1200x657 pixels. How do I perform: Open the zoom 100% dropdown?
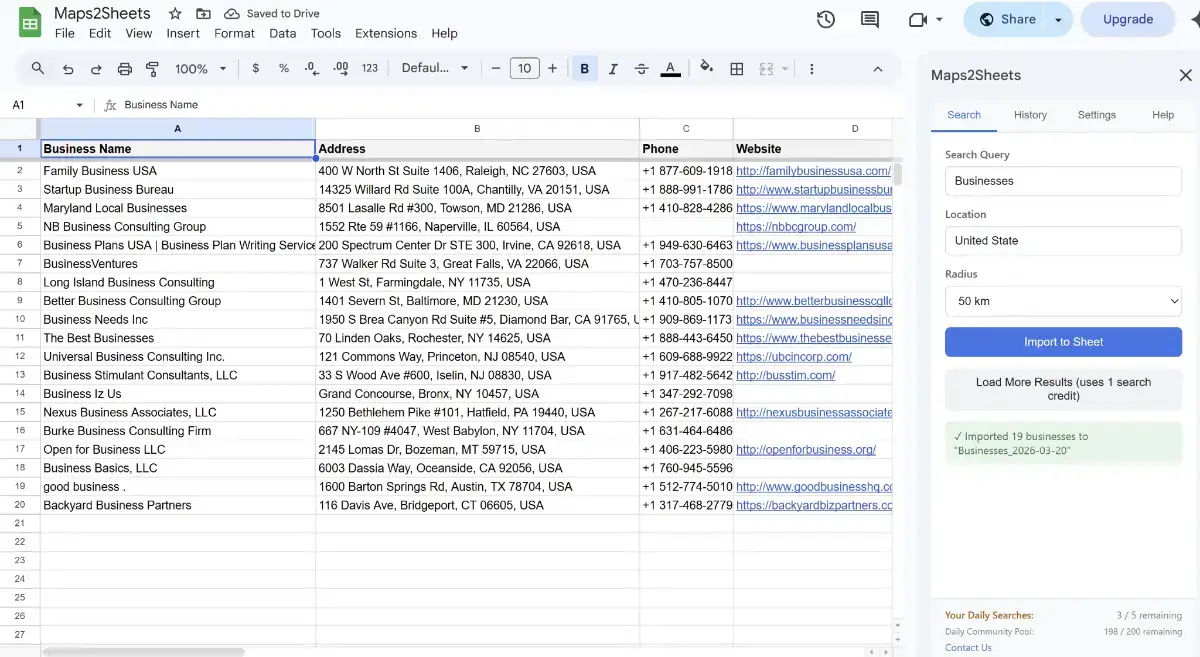point(201,69)
